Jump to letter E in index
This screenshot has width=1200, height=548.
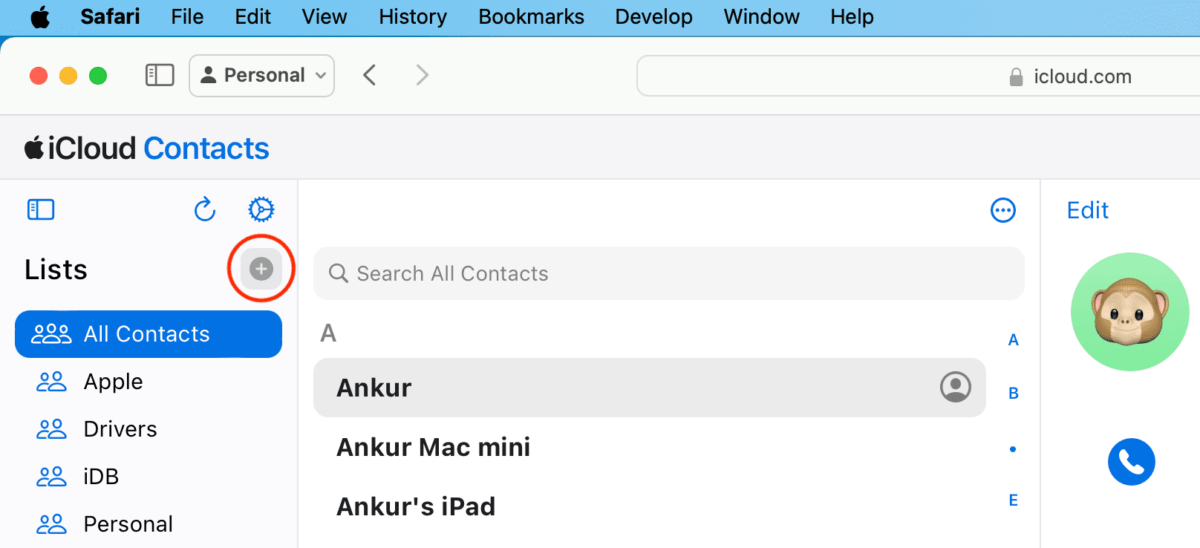pyautogui.click(x=1013, y=500)
